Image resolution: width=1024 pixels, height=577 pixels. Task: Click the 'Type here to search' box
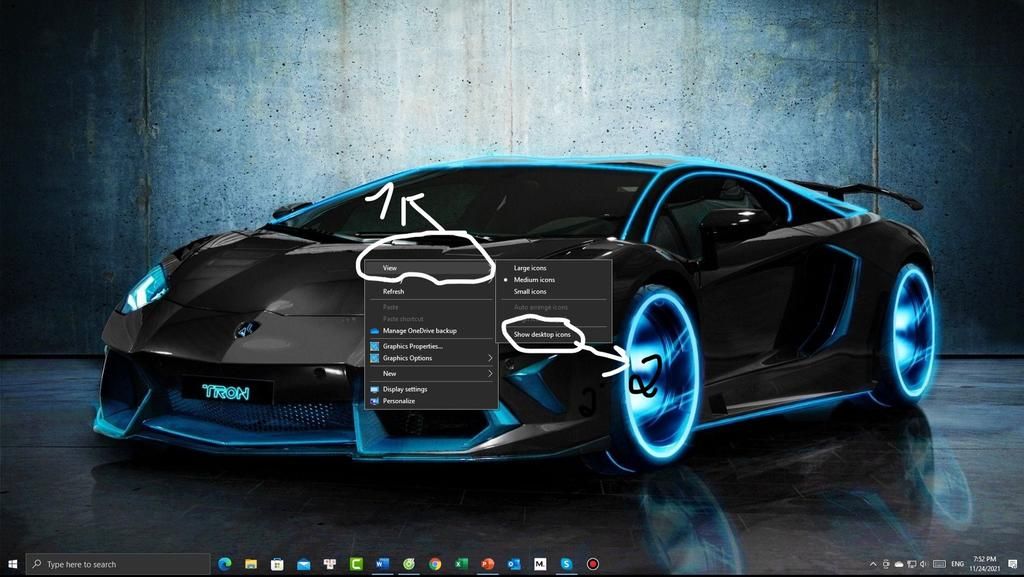click(118, 564)
